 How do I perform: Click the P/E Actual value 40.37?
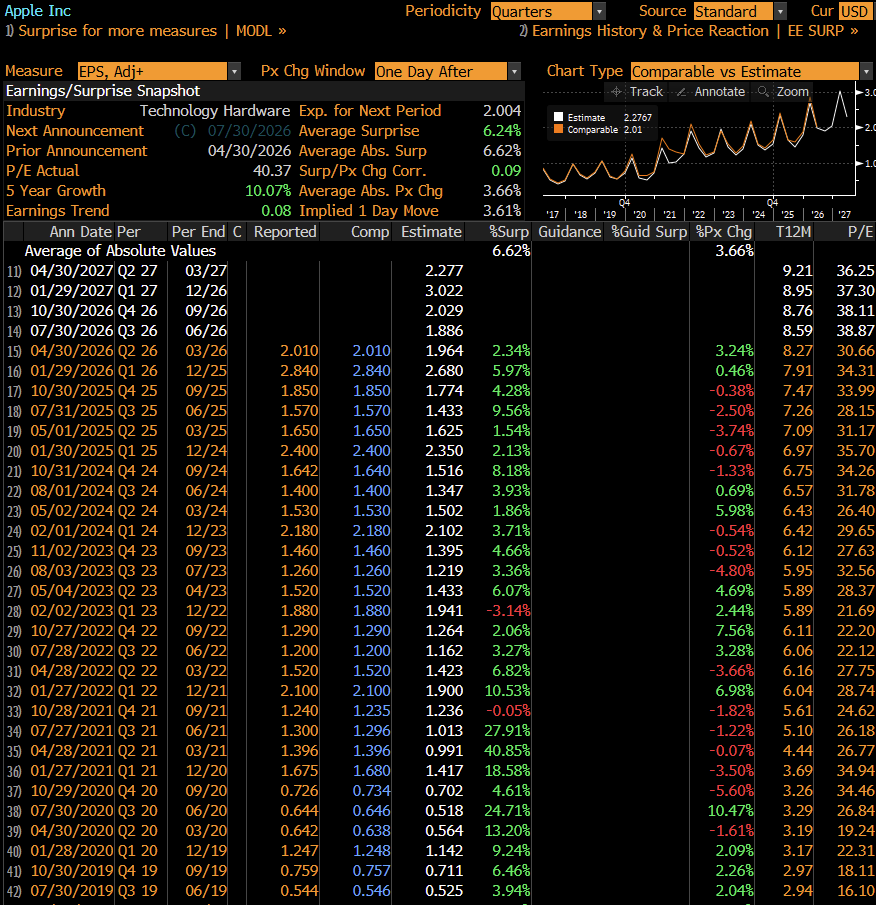pos(272,171)
